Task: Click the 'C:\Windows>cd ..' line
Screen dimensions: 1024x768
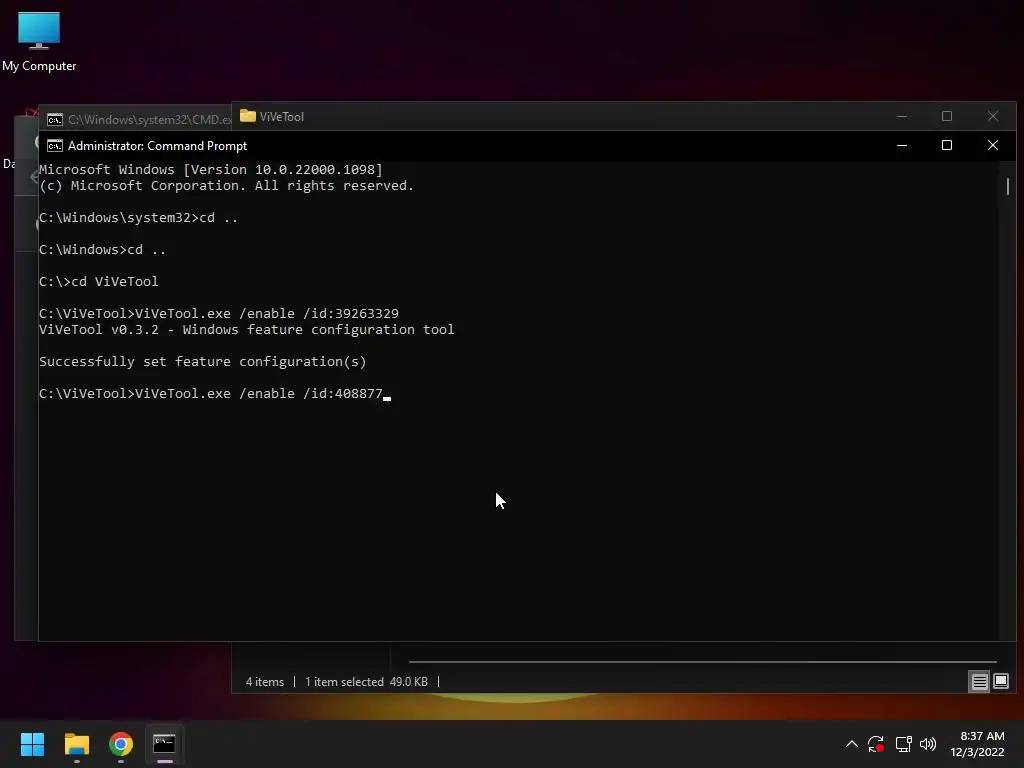Action: [x=103, y=249]
